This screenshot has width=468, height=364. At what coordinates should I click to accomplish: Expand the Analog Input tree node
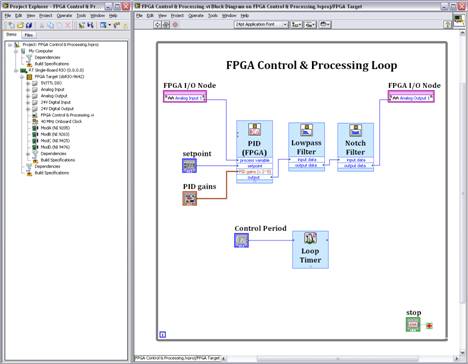(x=28, y=90)
